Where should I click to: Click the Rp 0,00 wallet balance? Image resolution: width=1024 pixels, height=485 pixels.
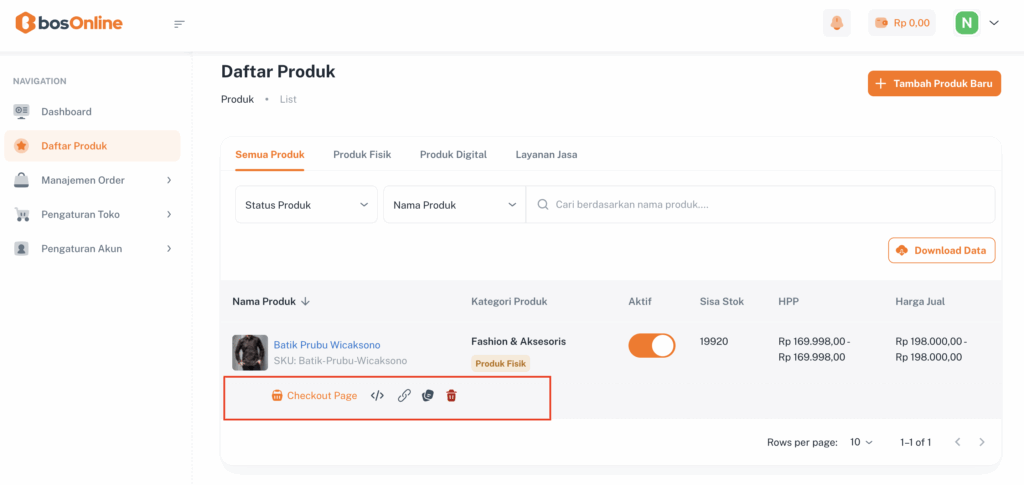[x=901, y=23]
